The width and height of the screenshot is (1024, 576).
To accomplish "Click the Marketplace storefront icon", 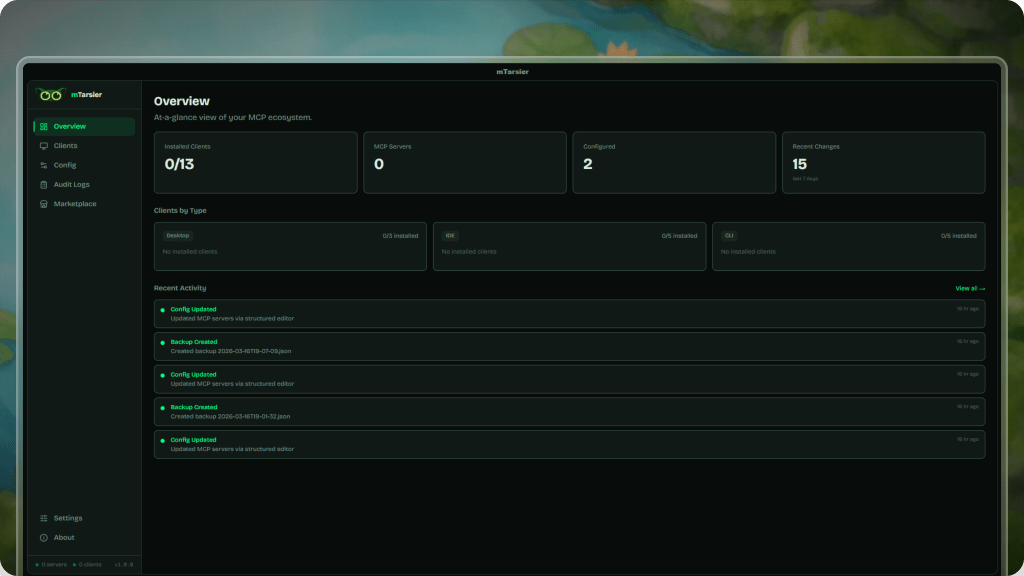I will pos(44,204).
